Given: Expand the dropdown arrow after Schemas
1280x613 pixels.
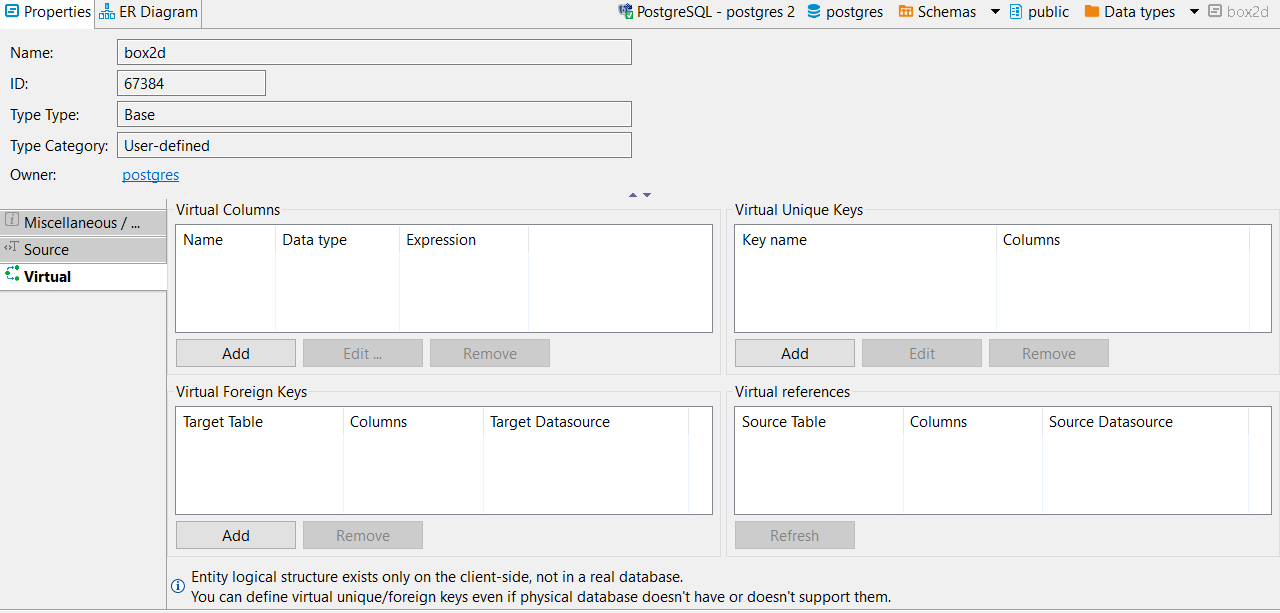Looking at the screenshot, I should (995, 12).
